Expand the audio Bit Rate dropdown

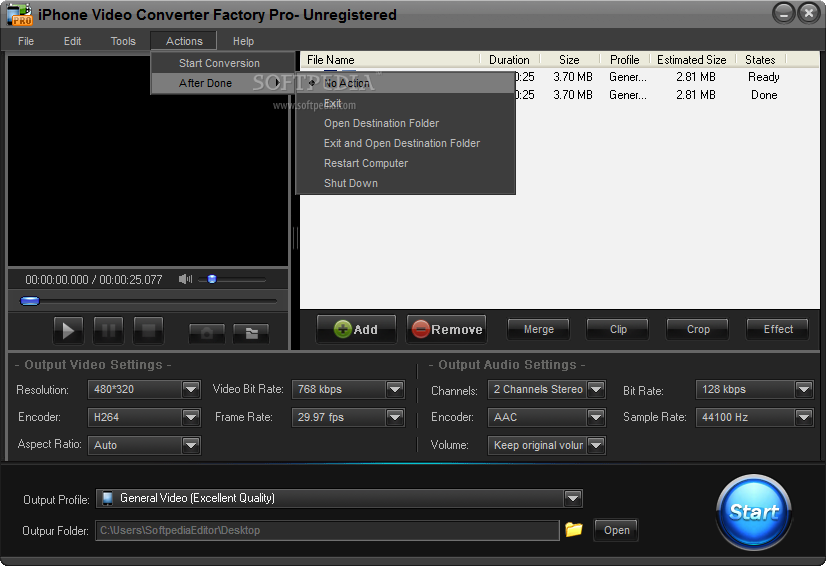point(804,389)
